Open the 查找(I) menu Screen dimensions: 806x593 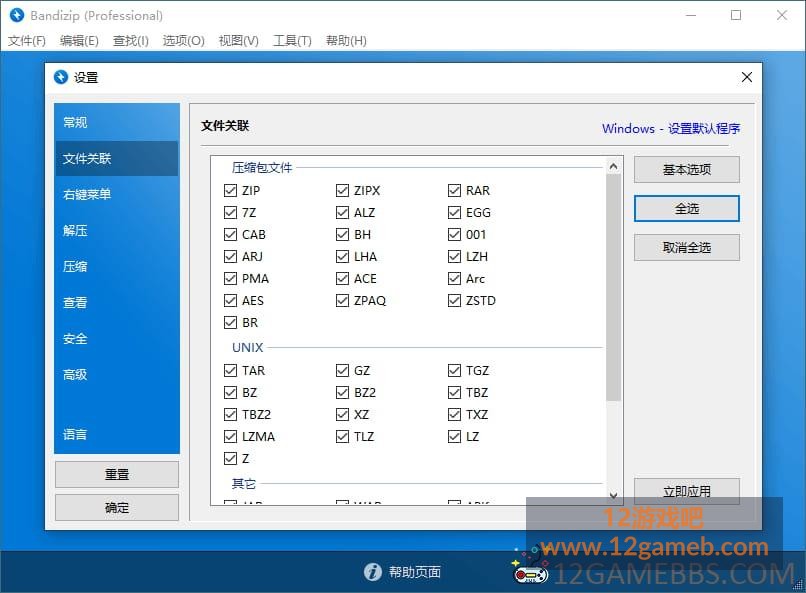click(131, 41)
